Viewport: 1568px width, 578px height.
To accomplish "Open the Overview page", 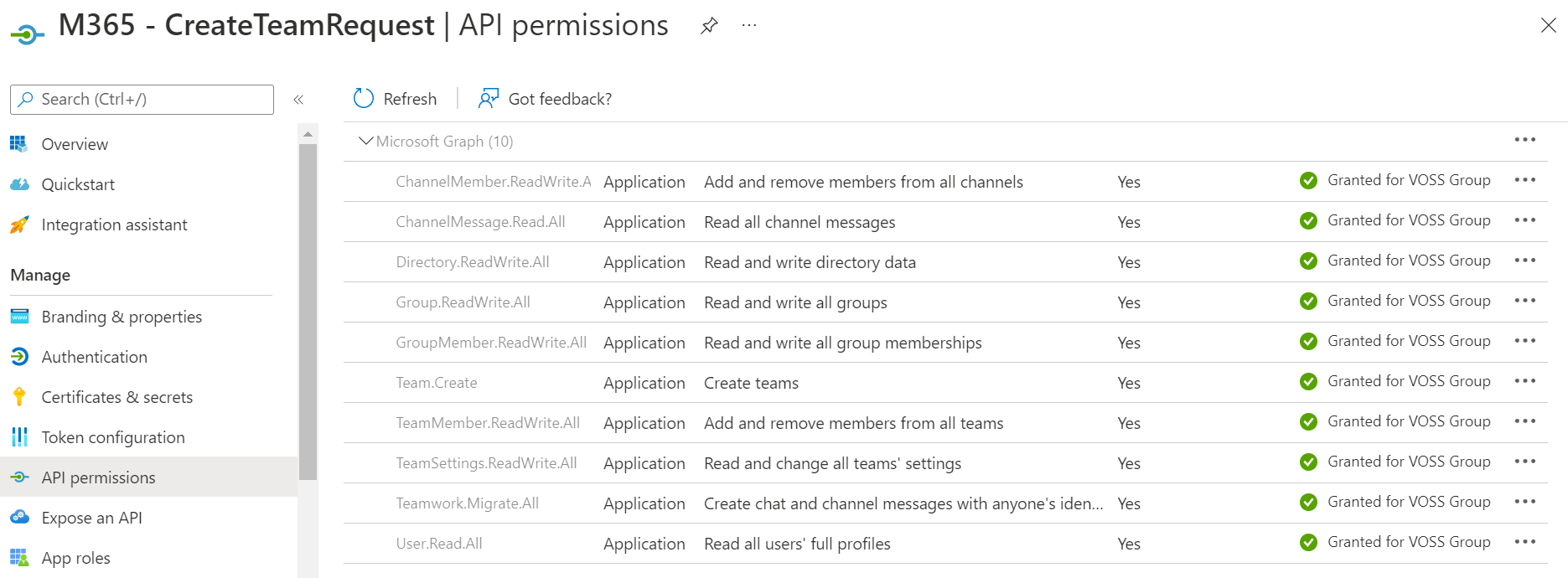I will tap(75, 144).
